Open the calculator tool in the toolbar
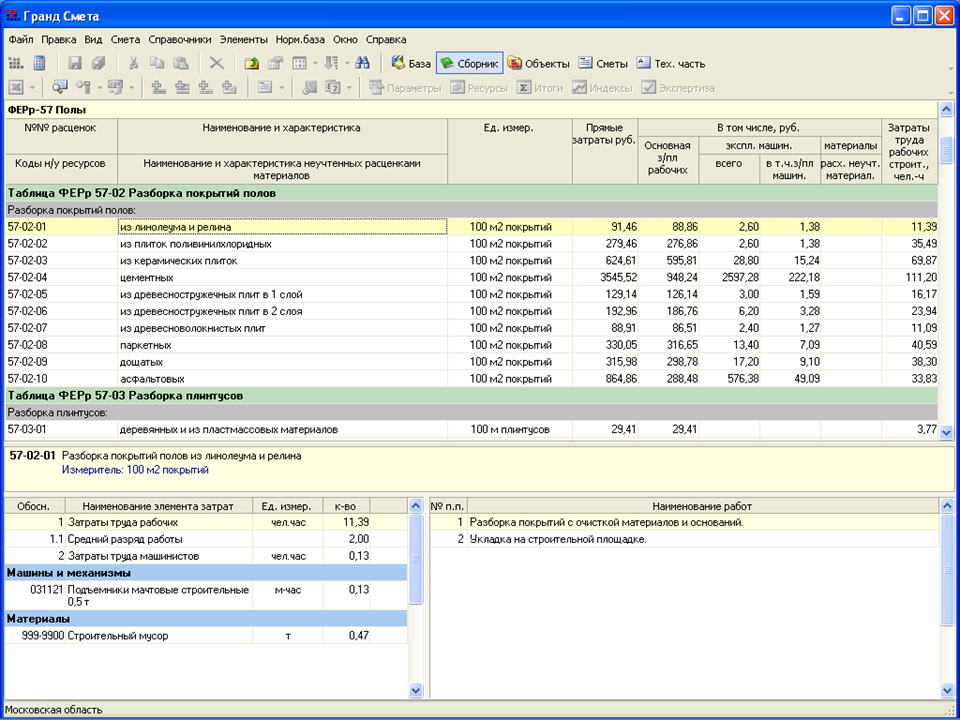960x720 pixels. point(38,63)
